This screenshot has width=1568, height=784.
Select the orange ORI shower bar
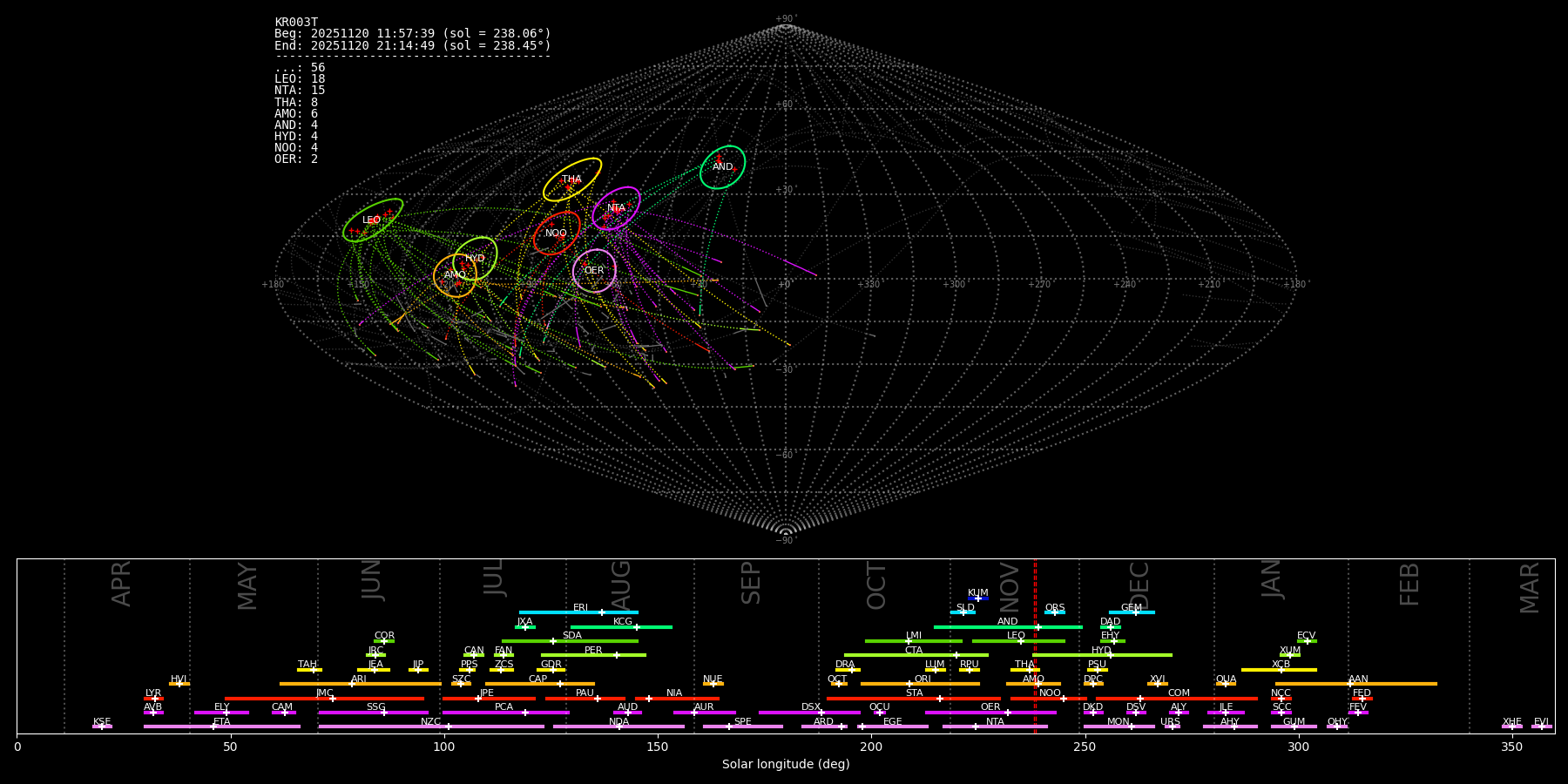click(920, 684)
